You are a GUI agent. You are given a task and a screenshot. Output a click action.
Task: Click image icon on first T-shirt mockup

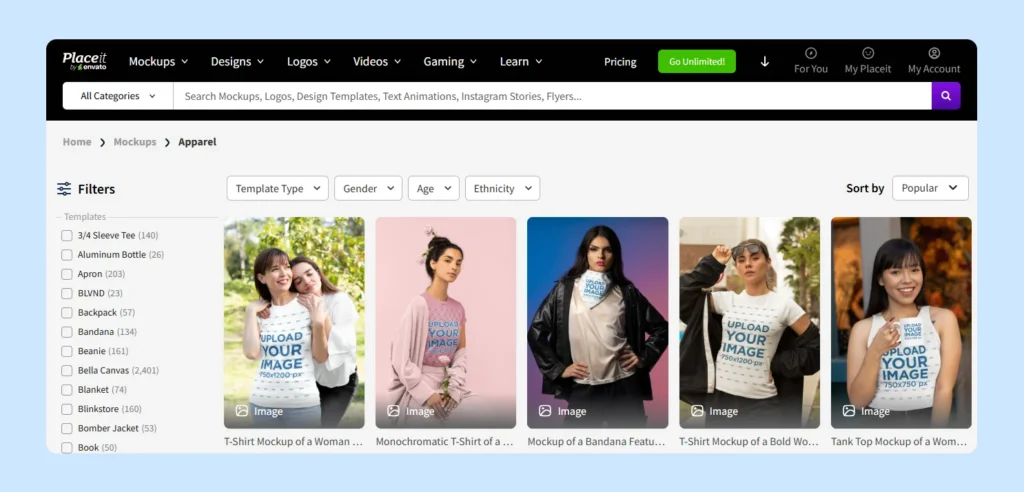coord(242,411)
